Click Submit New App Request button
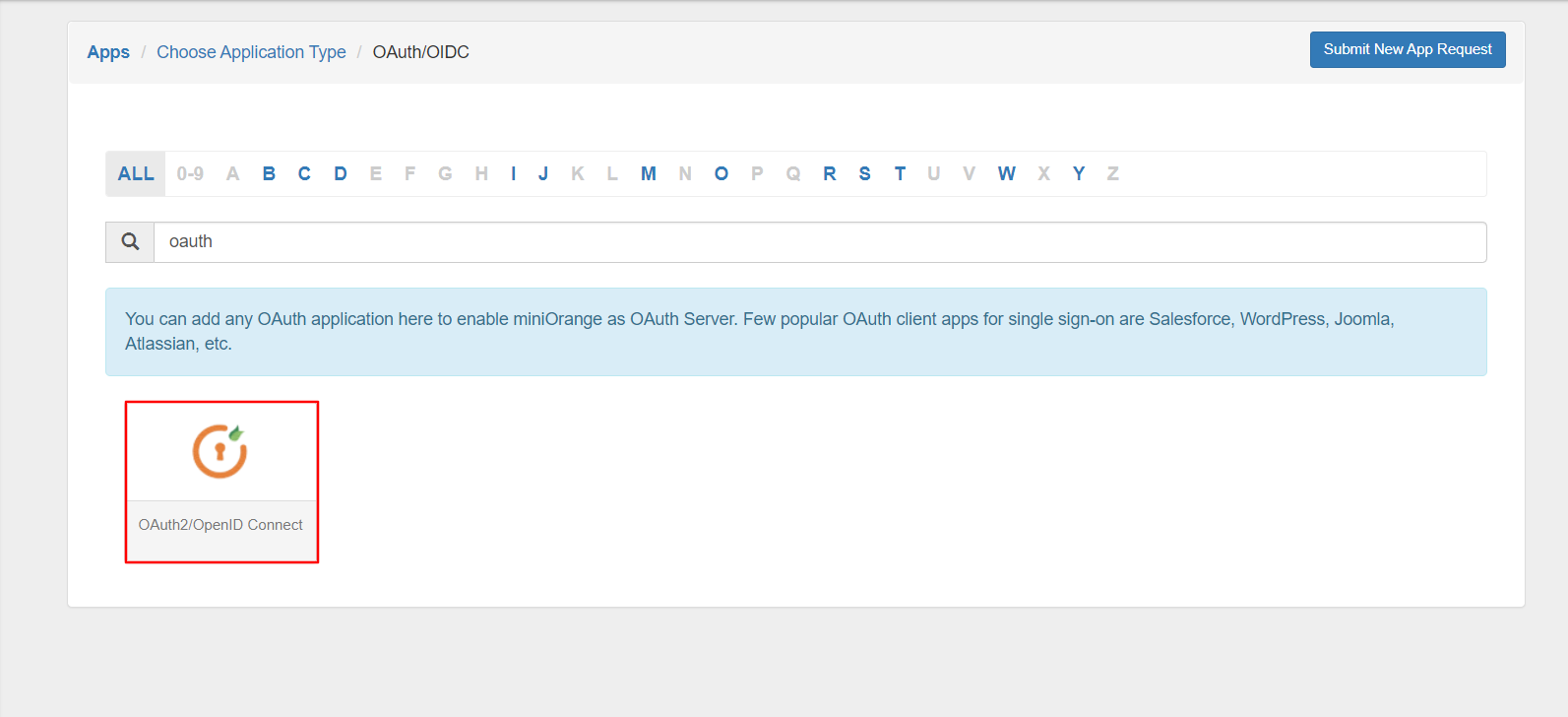The image size is (1568, 717). coord(1408,49)
